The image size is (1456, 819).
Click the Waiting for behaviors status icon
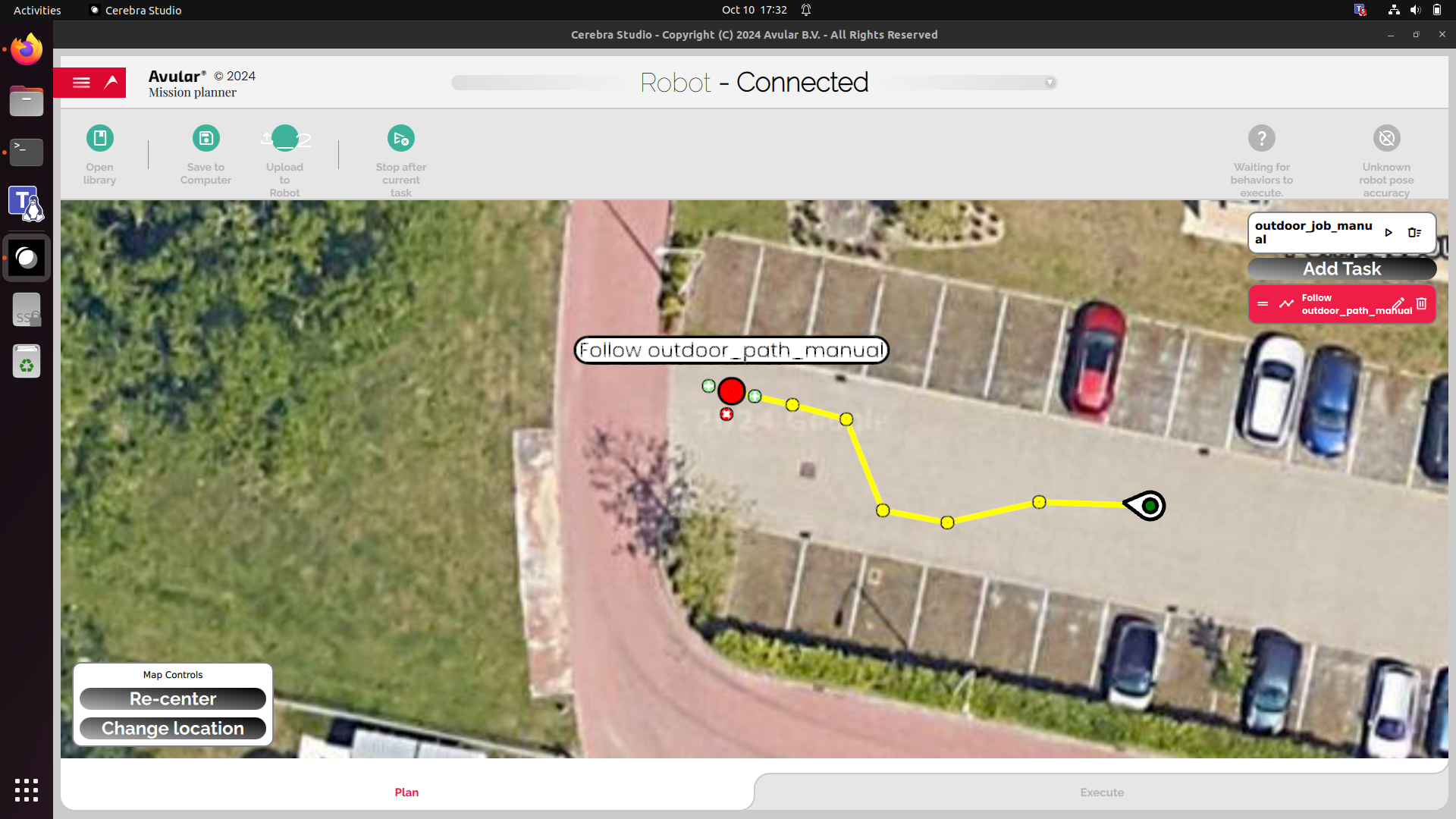(x=1261, y=139)
